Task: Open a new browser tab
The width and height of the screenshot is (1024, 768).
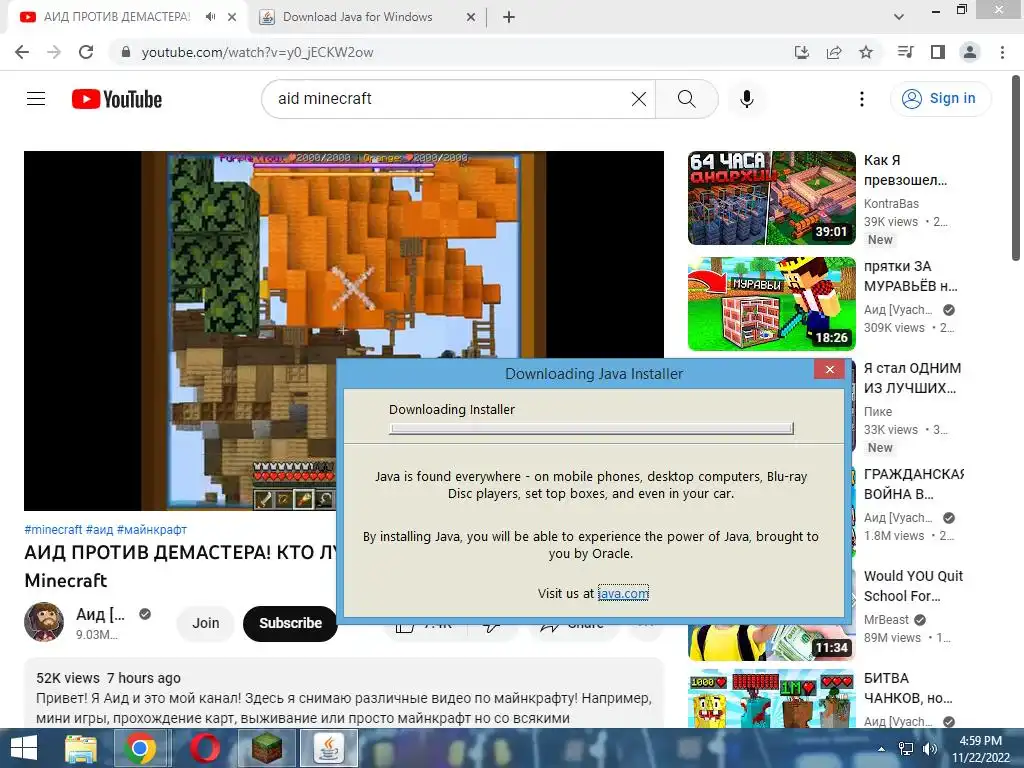Action: pos(509,17)
